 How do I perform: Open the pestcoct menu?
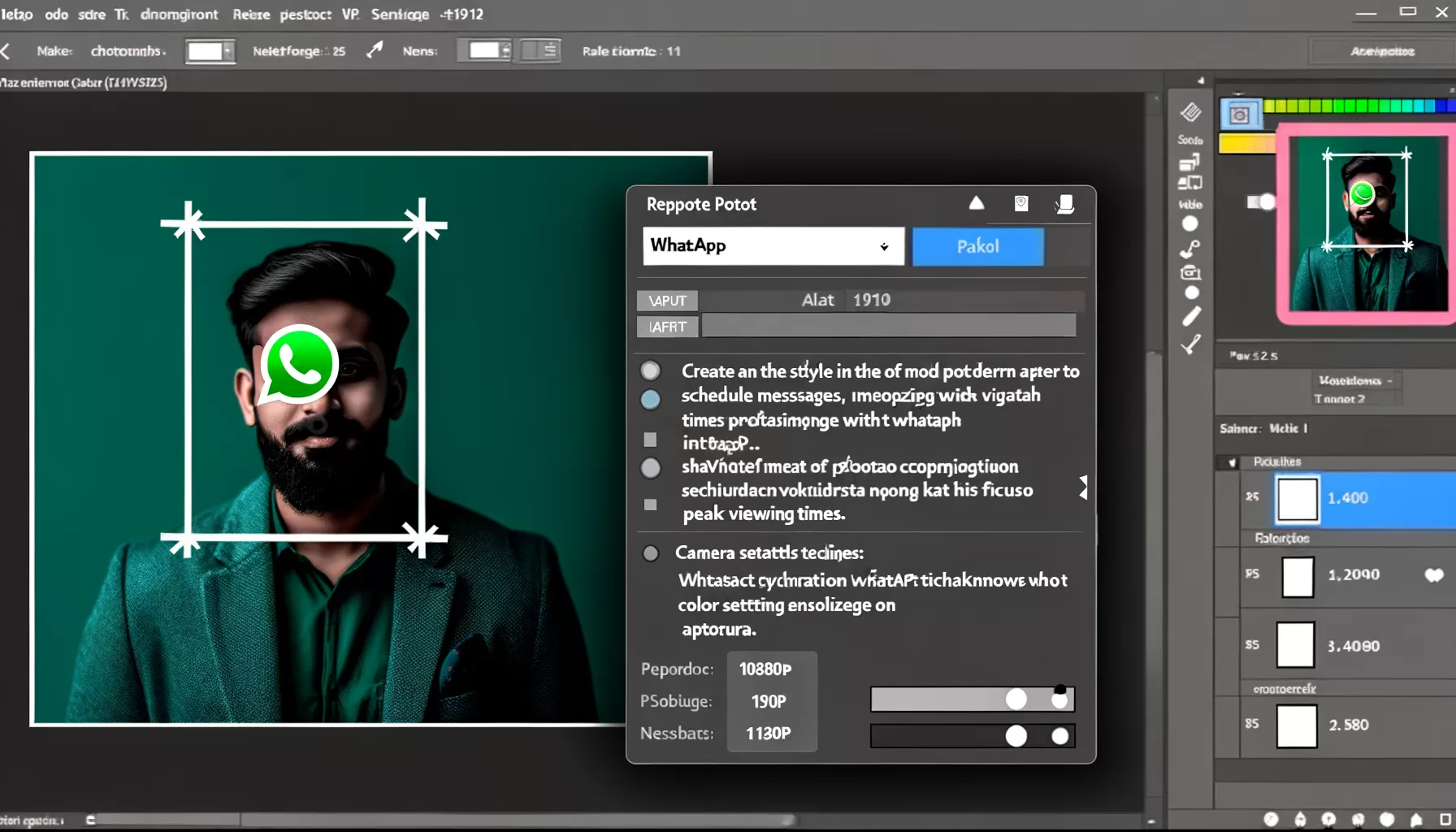tap(305, 15)
